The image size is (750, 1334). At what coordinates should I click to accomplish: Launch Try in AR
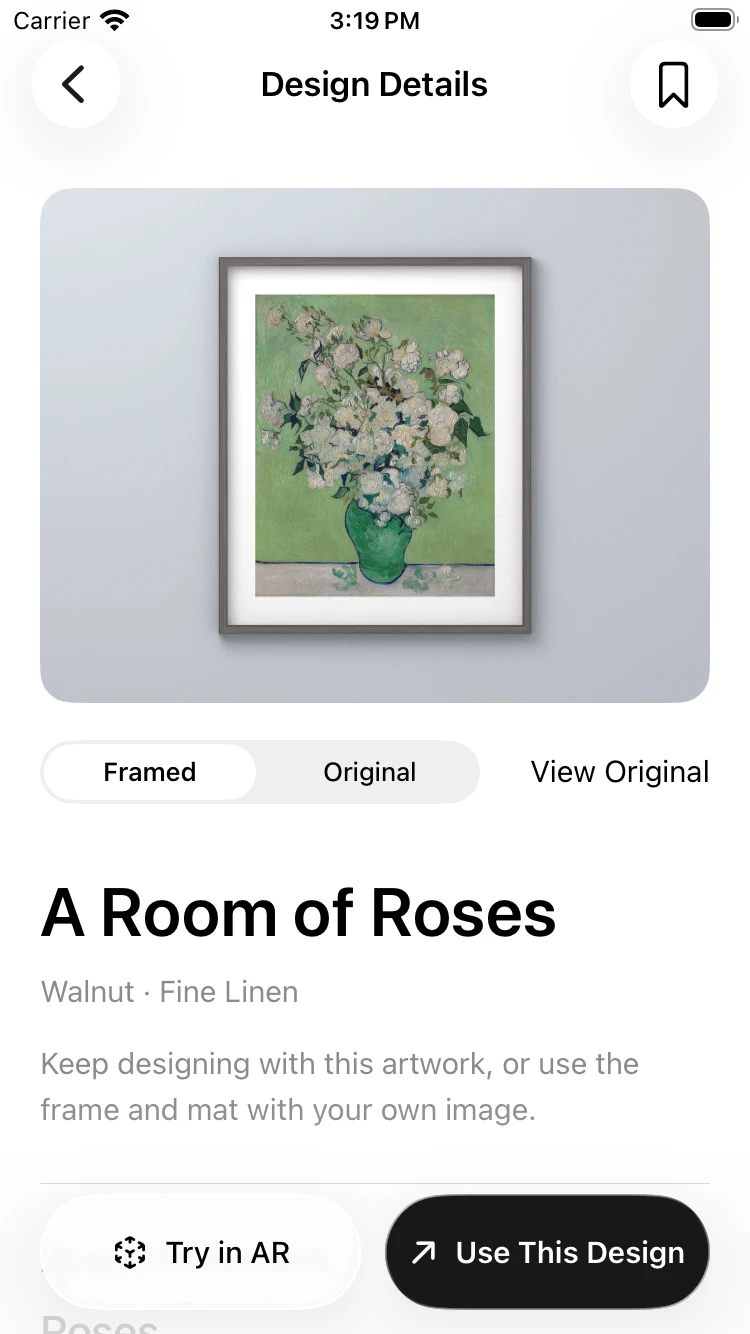tap(200, 1252)
